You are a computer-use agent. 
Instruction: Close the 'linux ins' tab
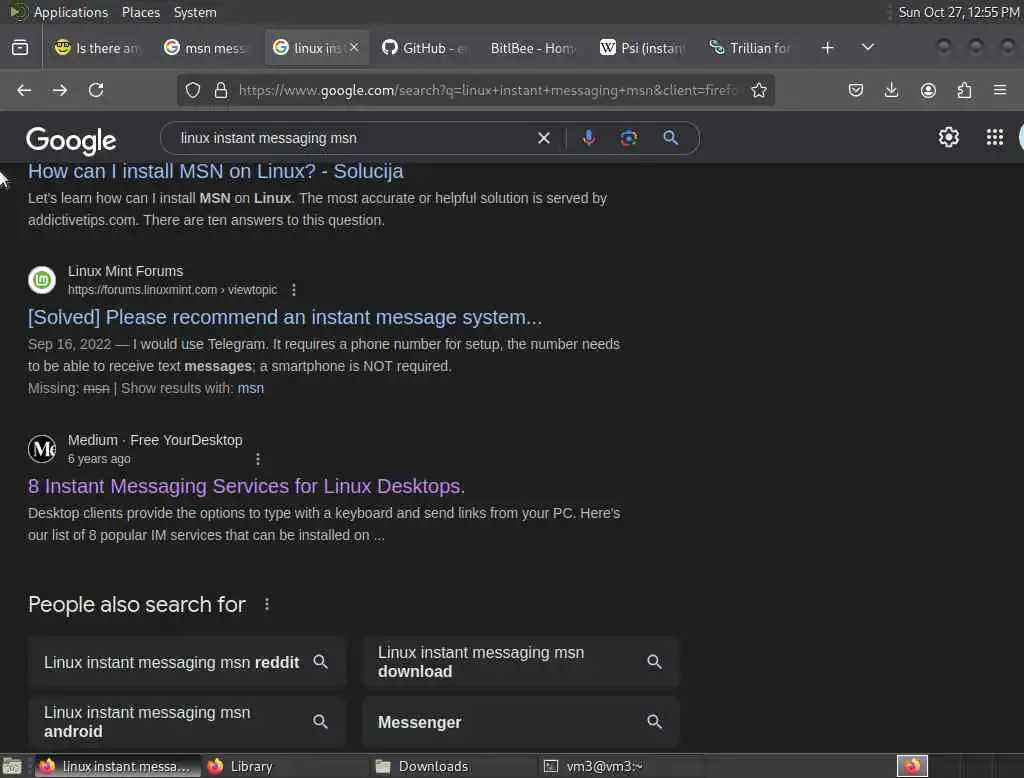pos(354,47)
